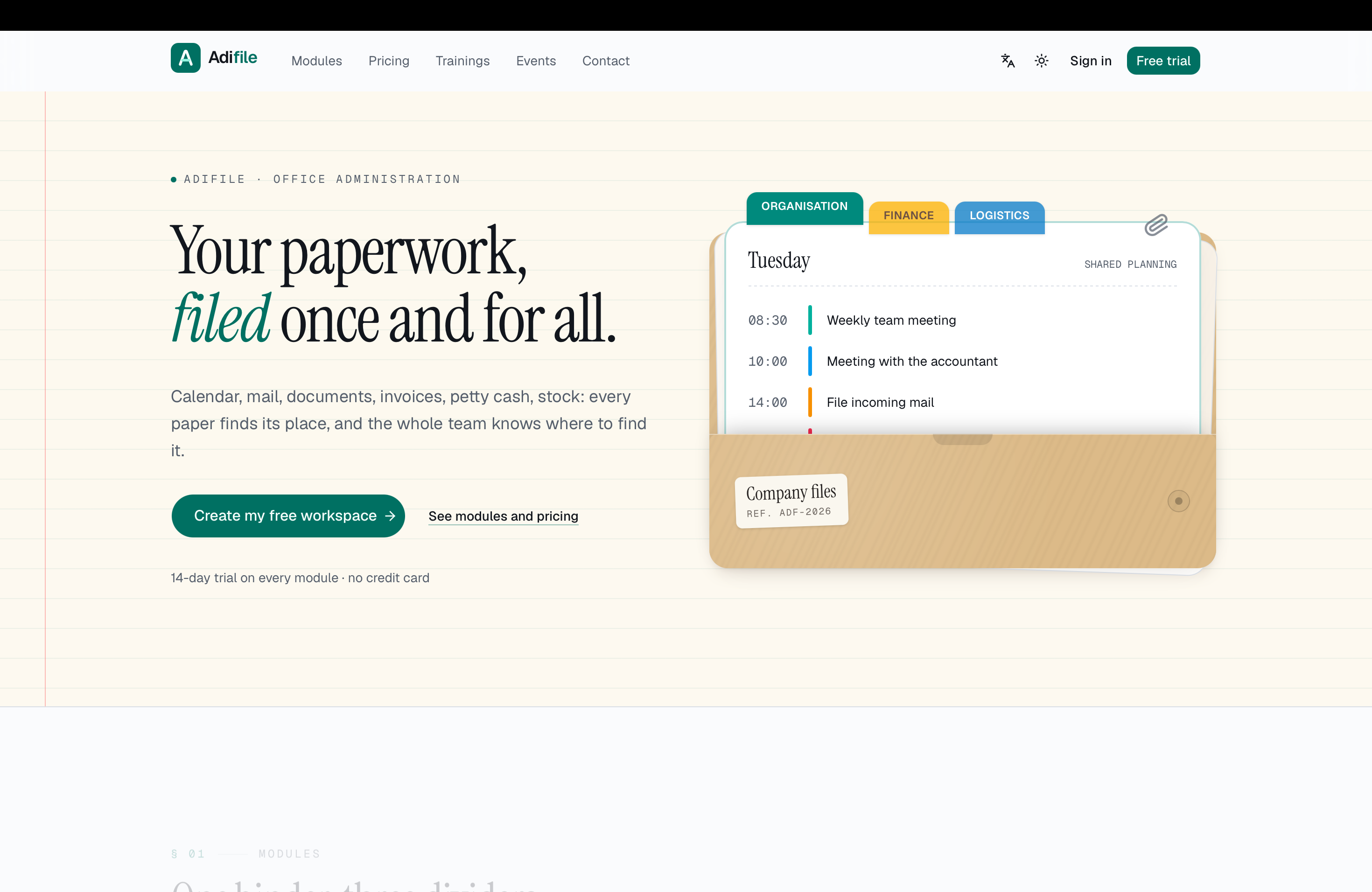Select the Organisation folder tab
This screenshot has width=1372, height=892.
804,208
